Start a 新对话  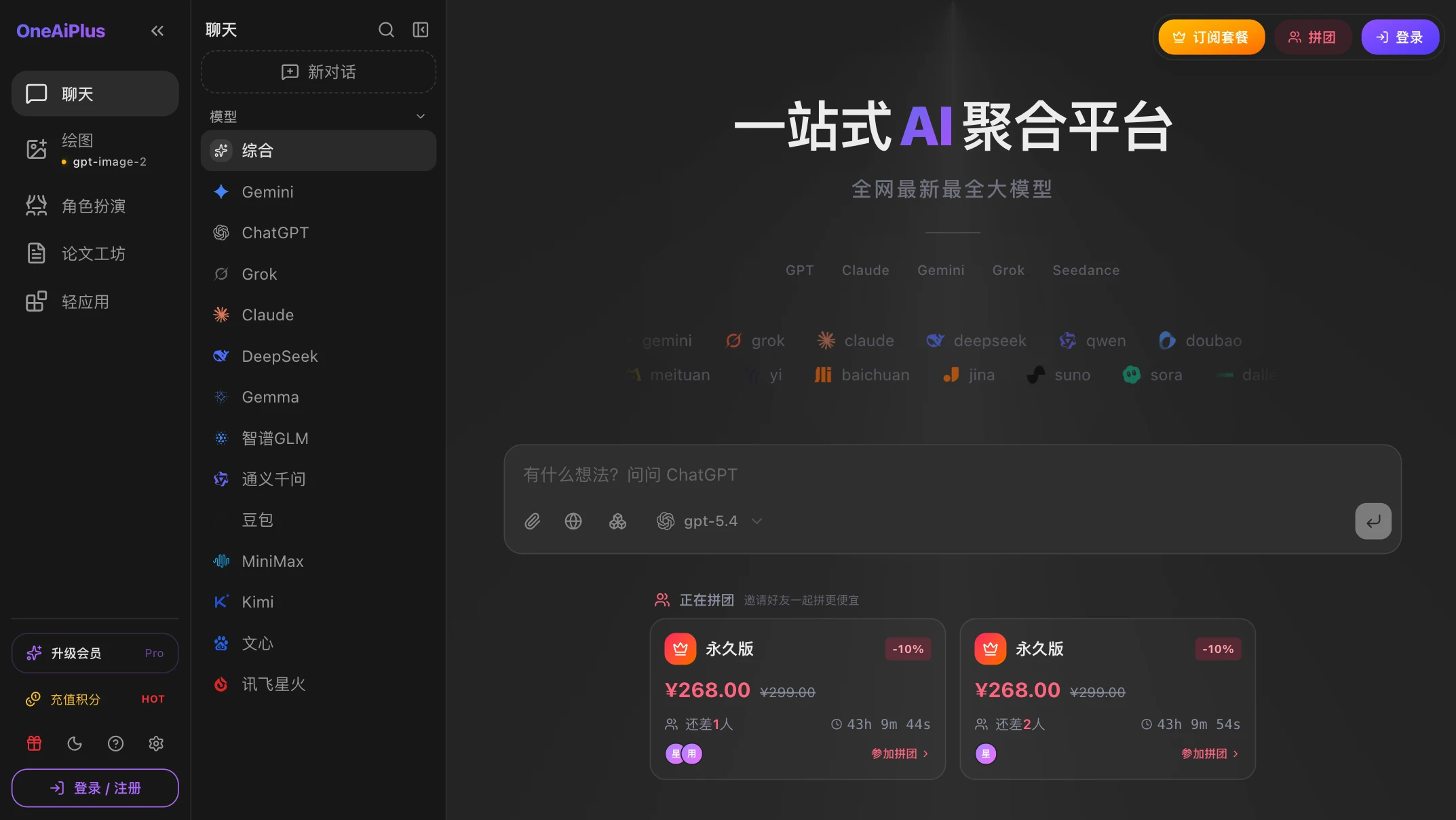318,72
